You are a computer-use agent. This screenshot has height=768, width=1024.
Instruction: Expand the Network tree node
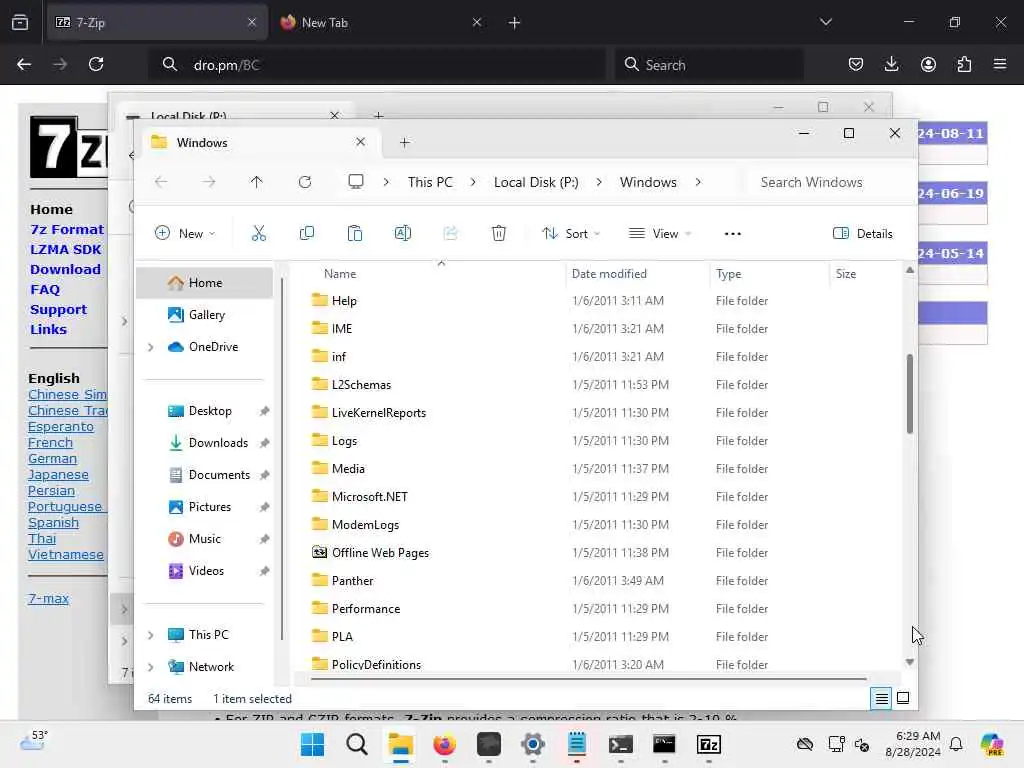pos(151,667)
